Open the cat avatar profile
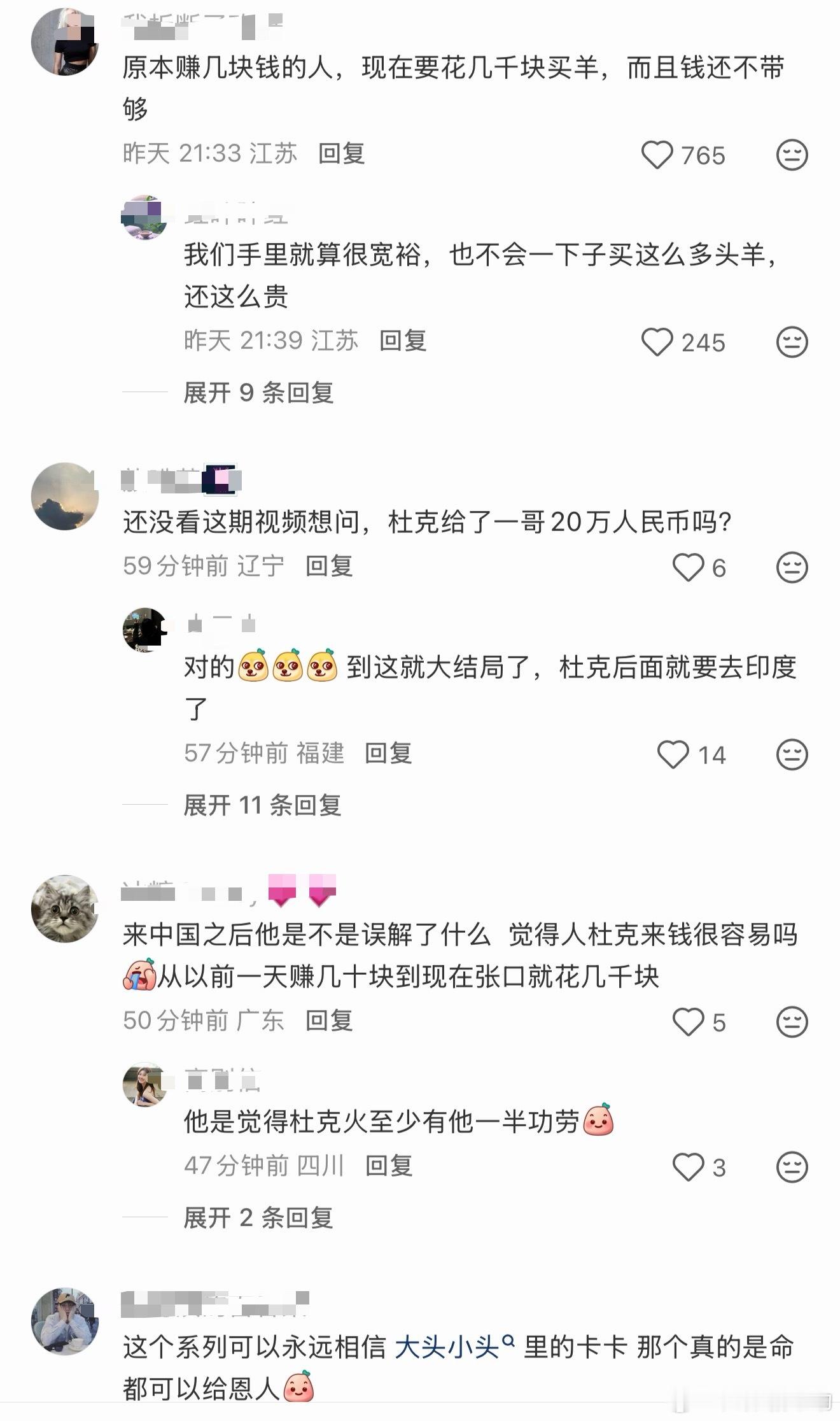The height and width of the screenshot is (1421, 840). point(65,908)
